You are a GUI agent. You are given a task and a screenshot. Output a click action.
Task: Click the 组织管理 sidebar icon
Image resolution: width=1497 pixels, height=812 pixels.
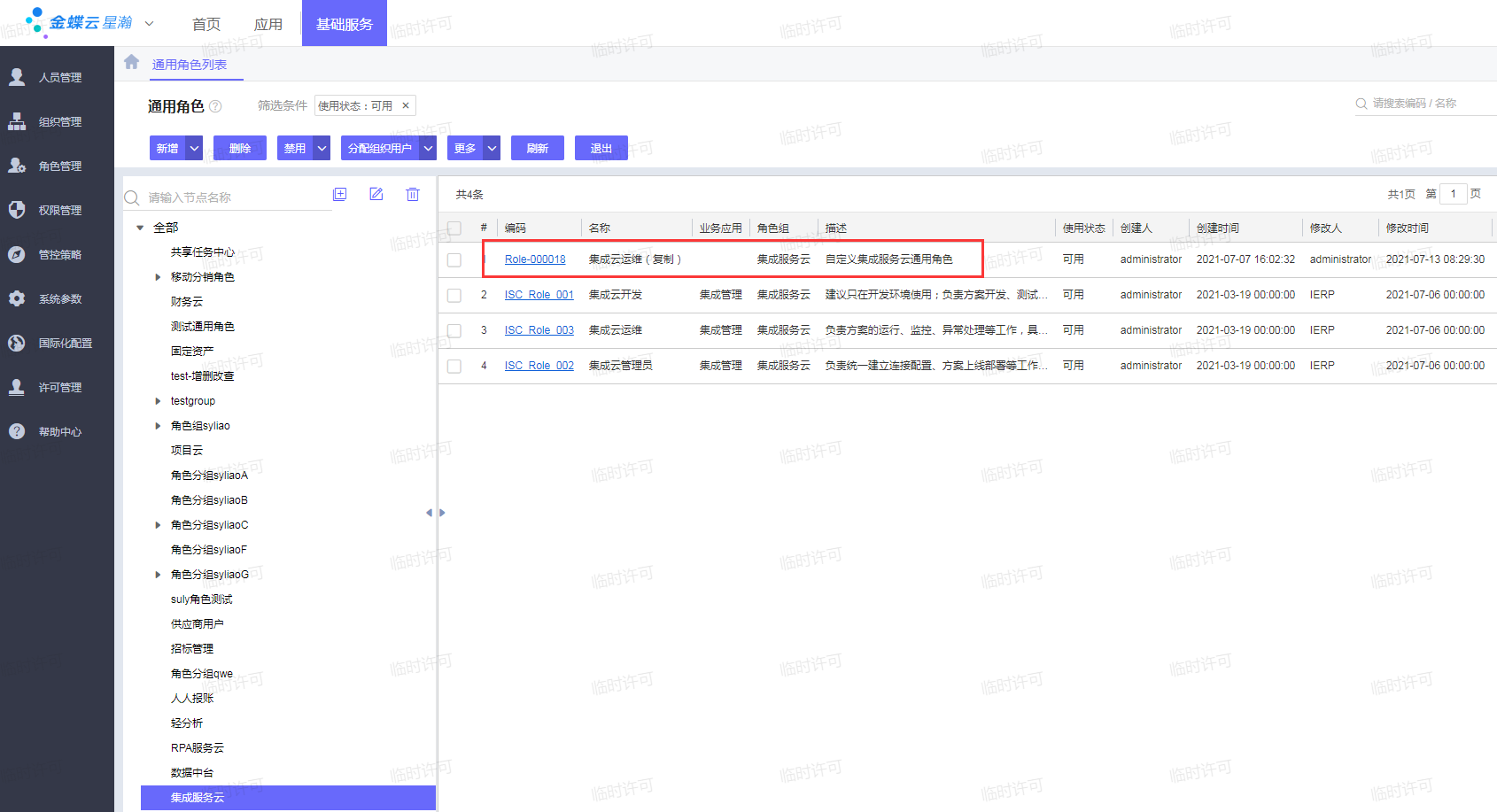point(17,121)
